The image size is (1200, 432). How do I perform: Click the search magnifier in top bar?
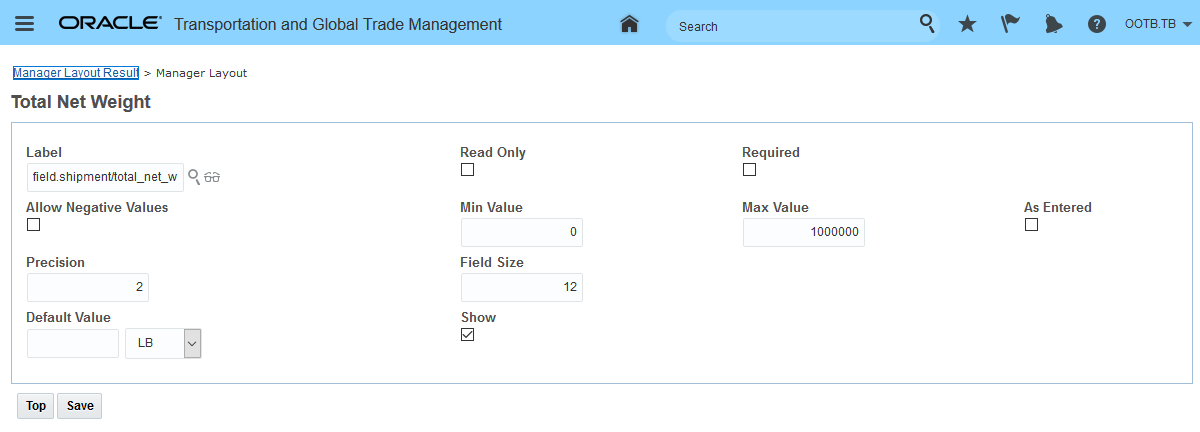pyautogui.click(x=927, y=24)
